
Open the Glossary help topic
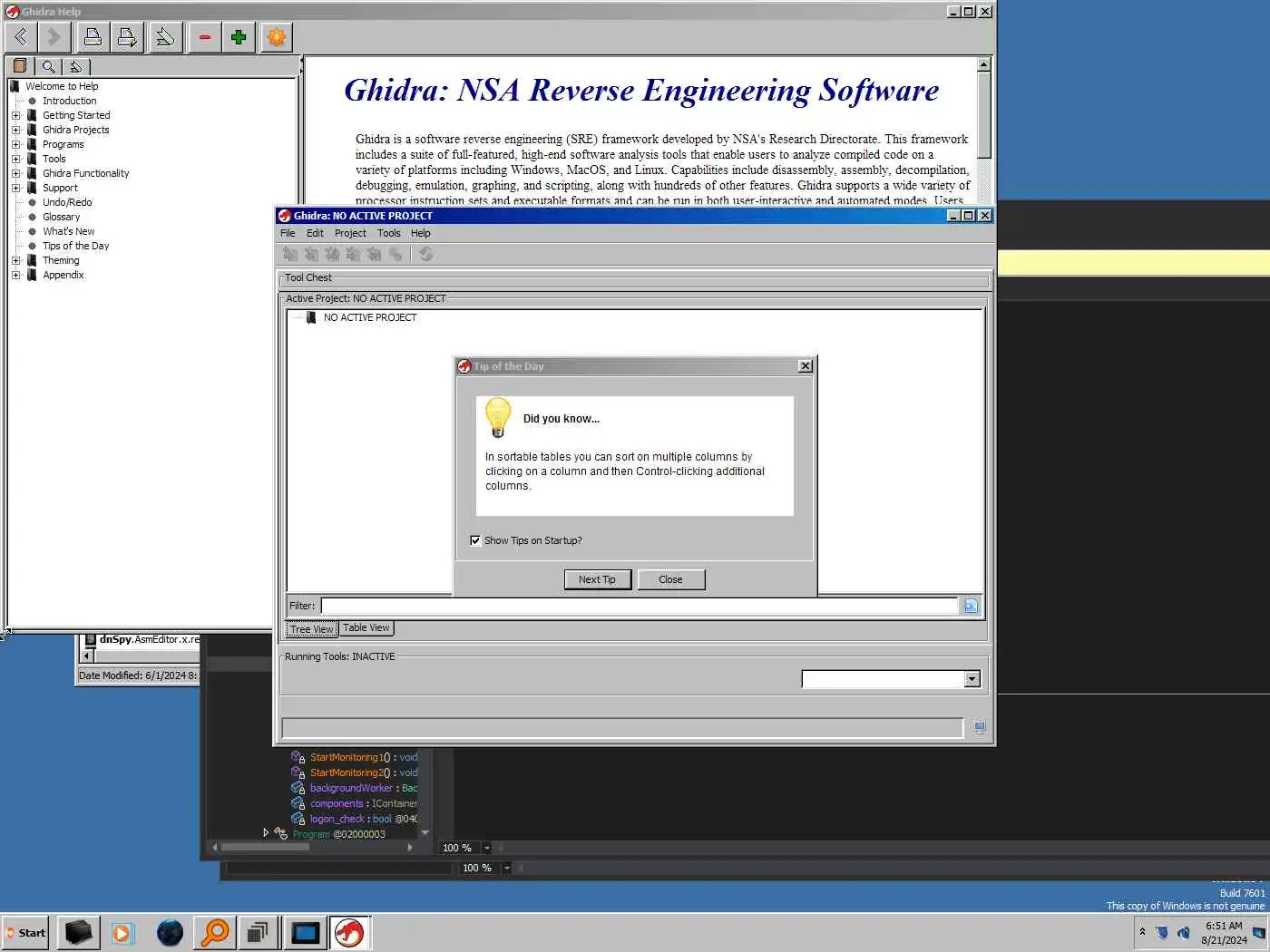tap(61, 217)
